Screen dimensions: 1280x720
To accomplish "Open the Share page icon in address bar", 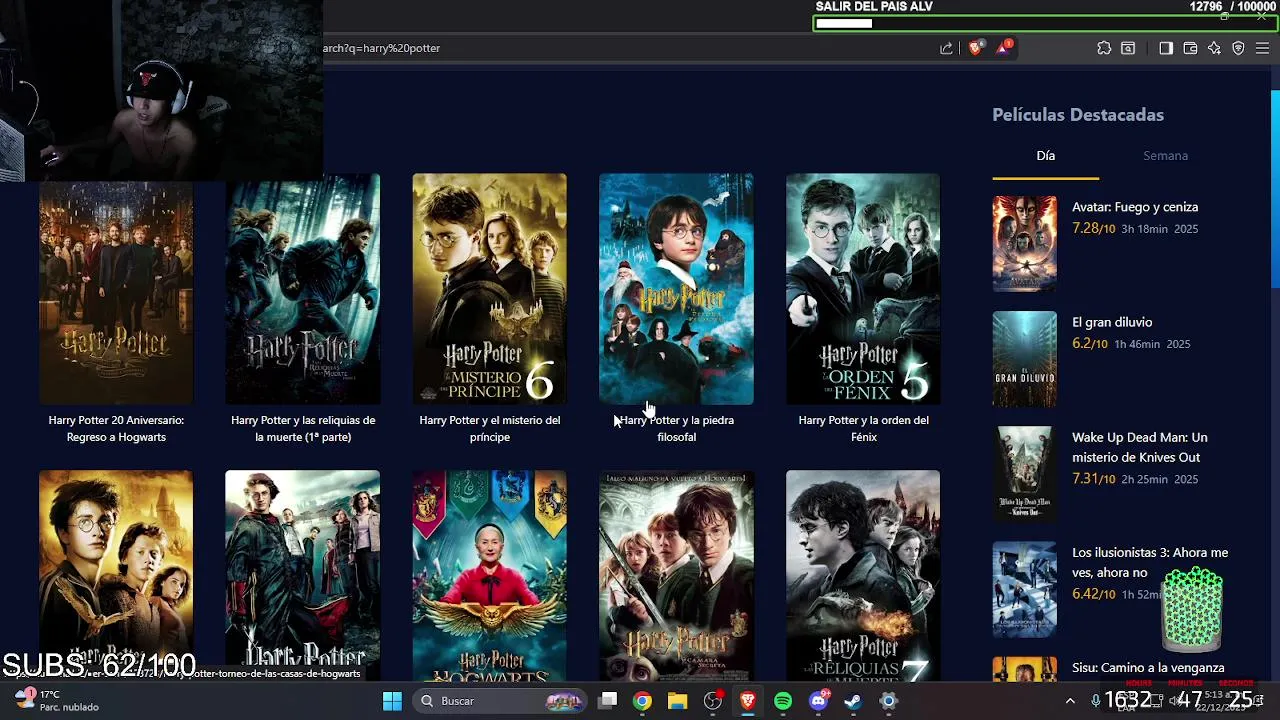I will click(946, 48).
